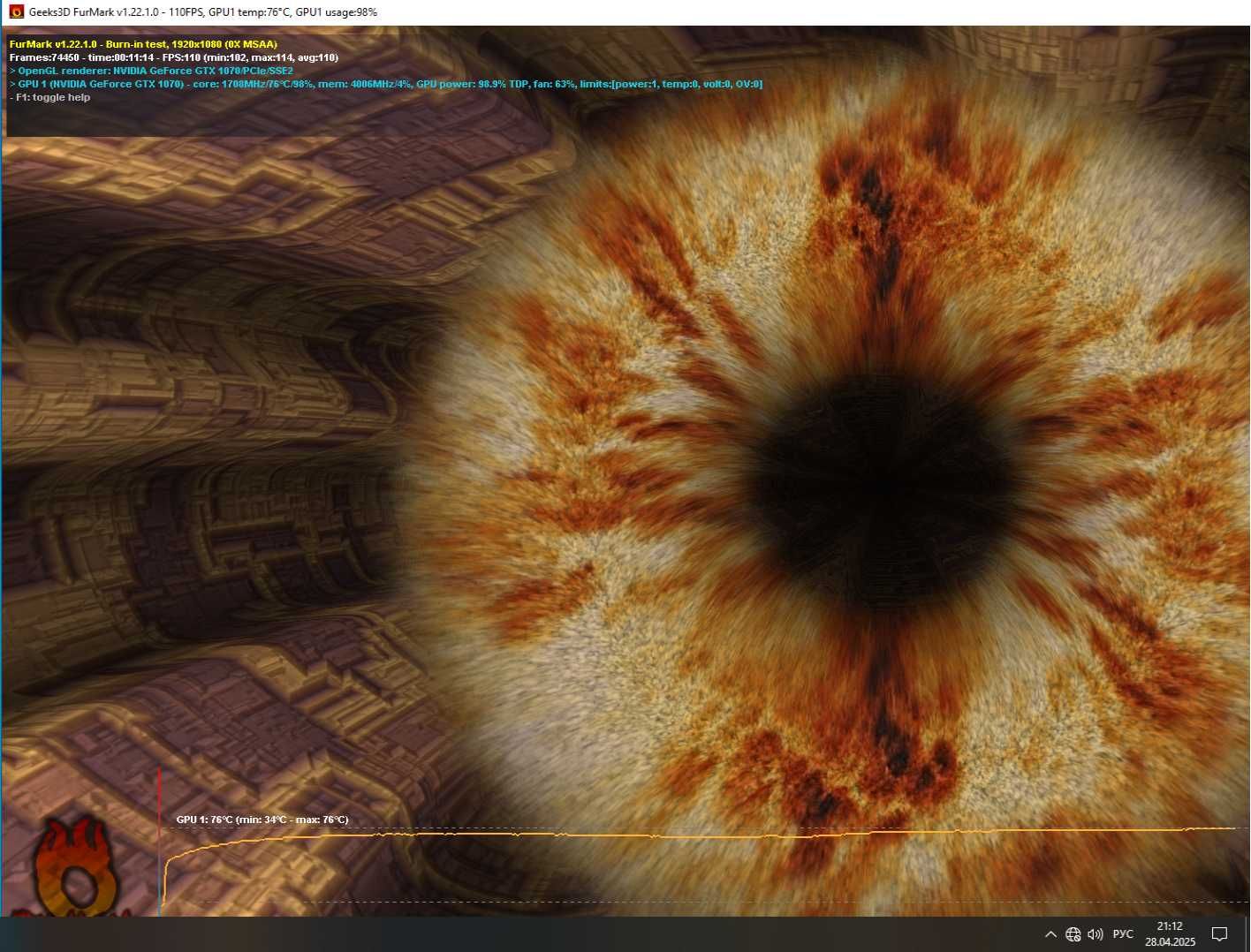The height and width of the screenshot is (952, 1251).
Task: Open the network globe icon in tray
Action: tap(1073, 934)
